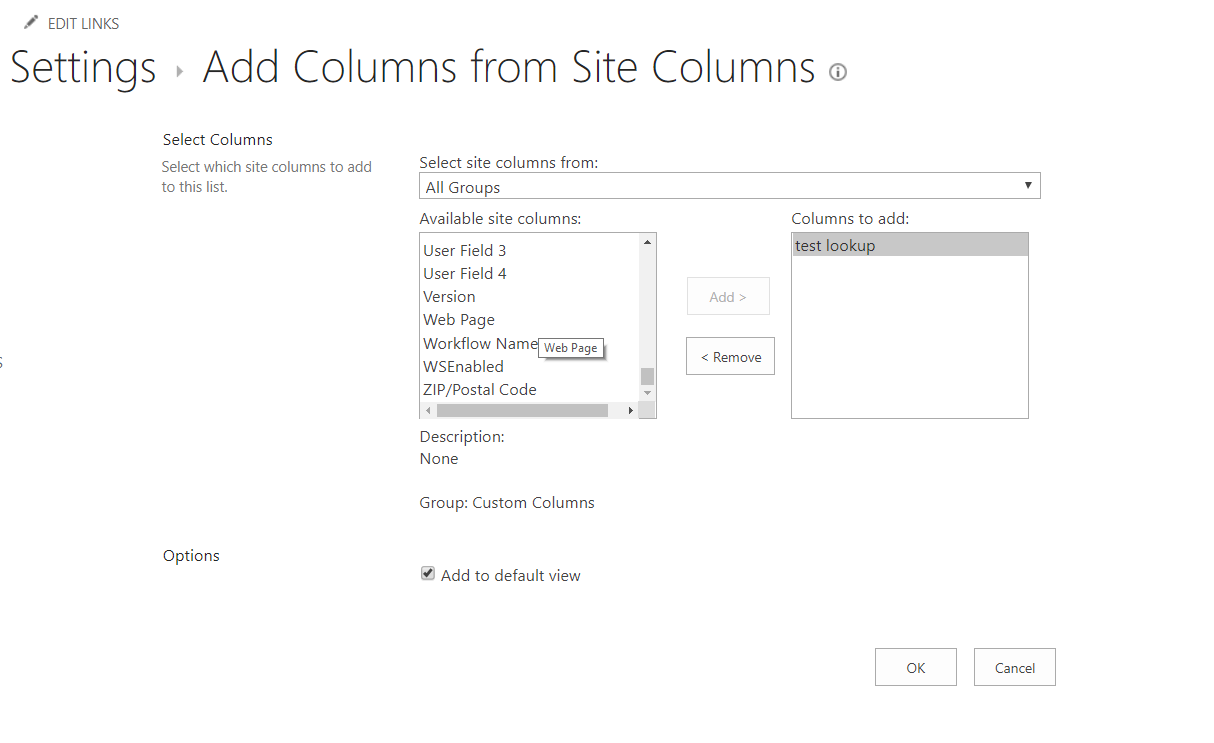Image resolution: width=1214 pixels, height=743 pixels.
Task: Click the info icon beside page title
Action: pyautogui.click(x=838, y=72)
